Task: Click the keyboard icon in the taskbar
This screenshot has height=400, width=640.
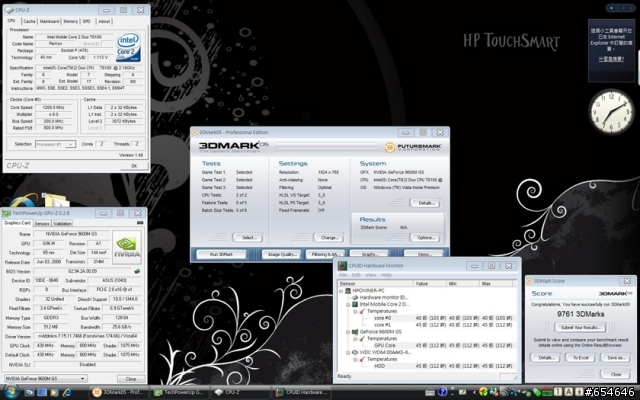Action: tap(429, 393)
